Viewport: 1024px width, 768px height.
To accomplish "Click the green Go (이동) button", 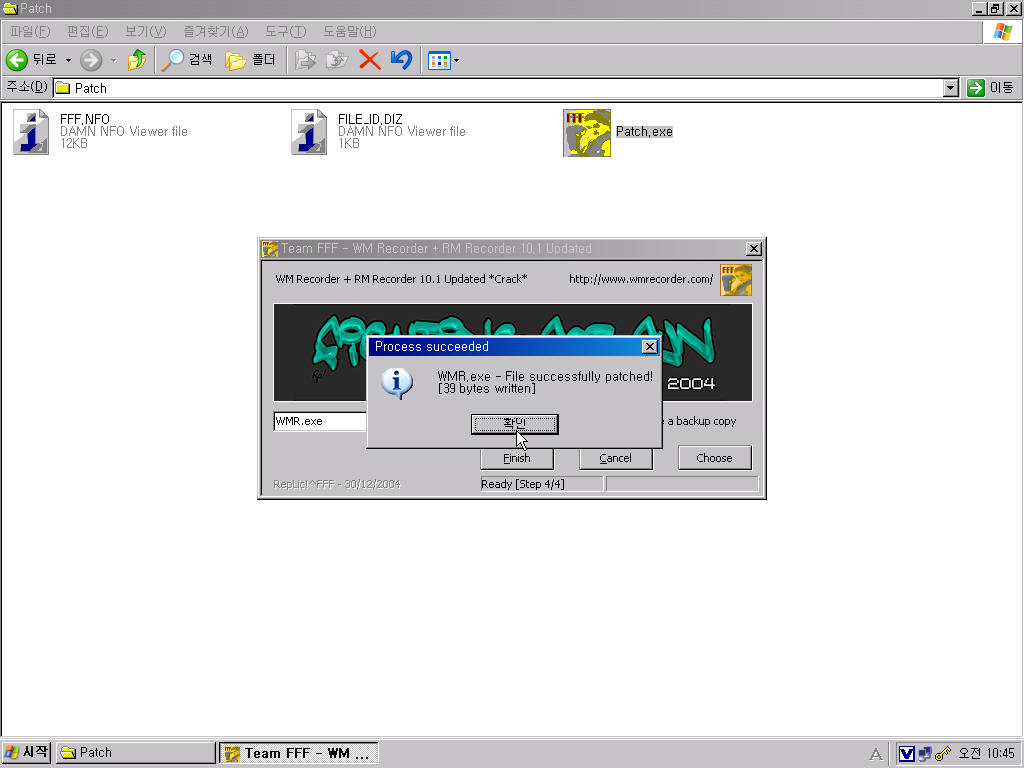I will pyautogui.click(x=990, y=88).
